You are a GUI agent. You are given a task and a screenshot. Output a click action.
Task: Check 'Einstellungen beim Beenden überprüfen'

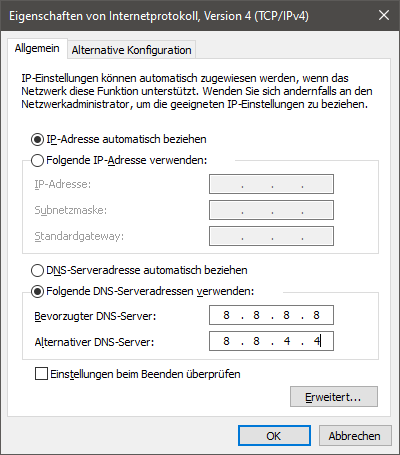41,374
